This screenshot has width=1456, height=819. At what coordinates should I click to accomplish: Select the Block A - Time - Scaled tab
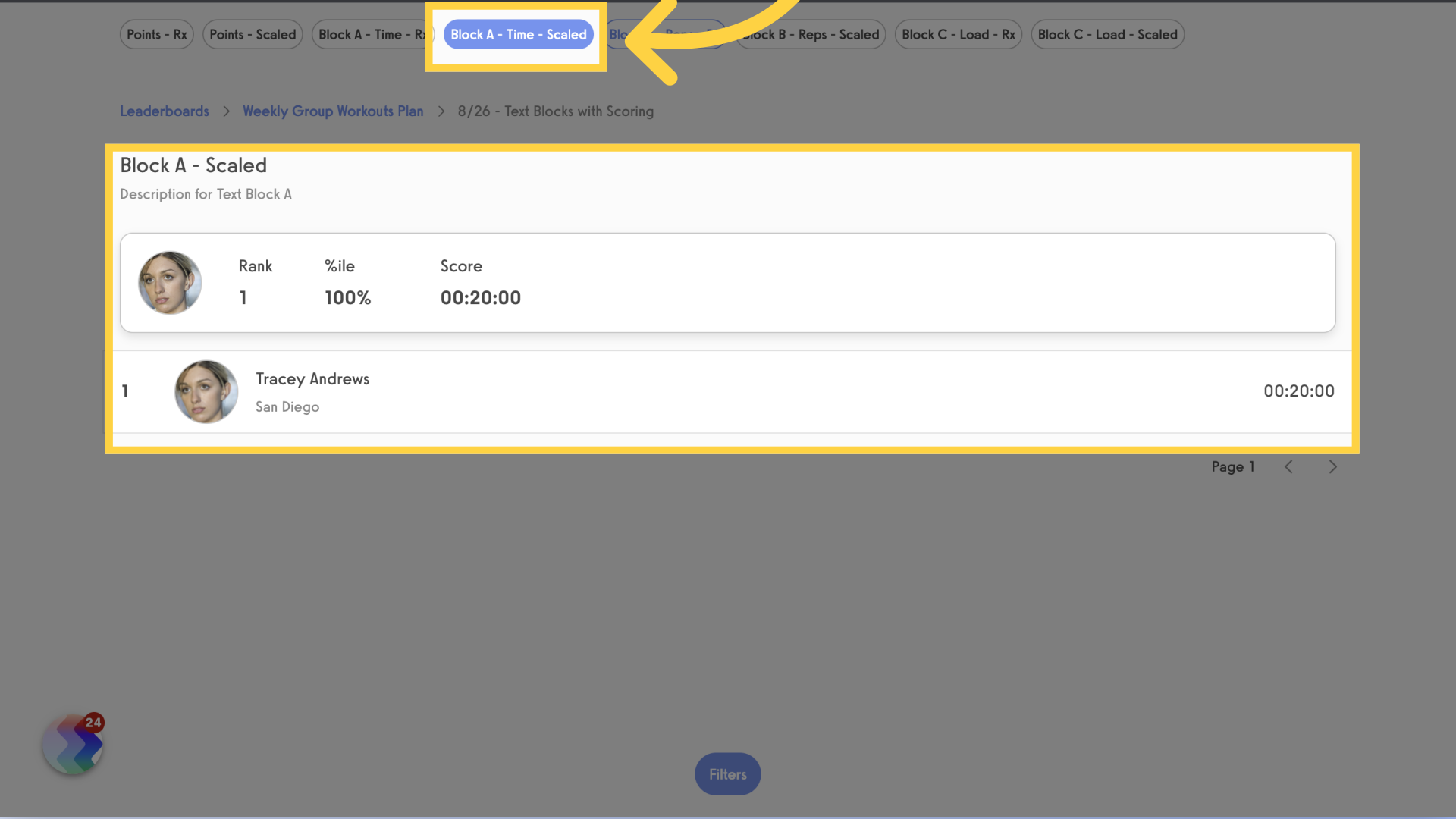coord(518,34)
